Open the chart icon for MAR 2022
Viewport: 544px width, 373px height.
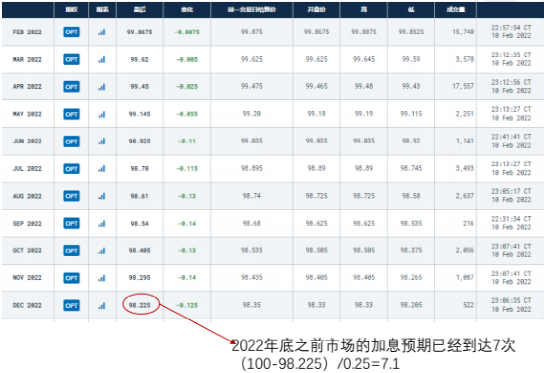[102, 60]
